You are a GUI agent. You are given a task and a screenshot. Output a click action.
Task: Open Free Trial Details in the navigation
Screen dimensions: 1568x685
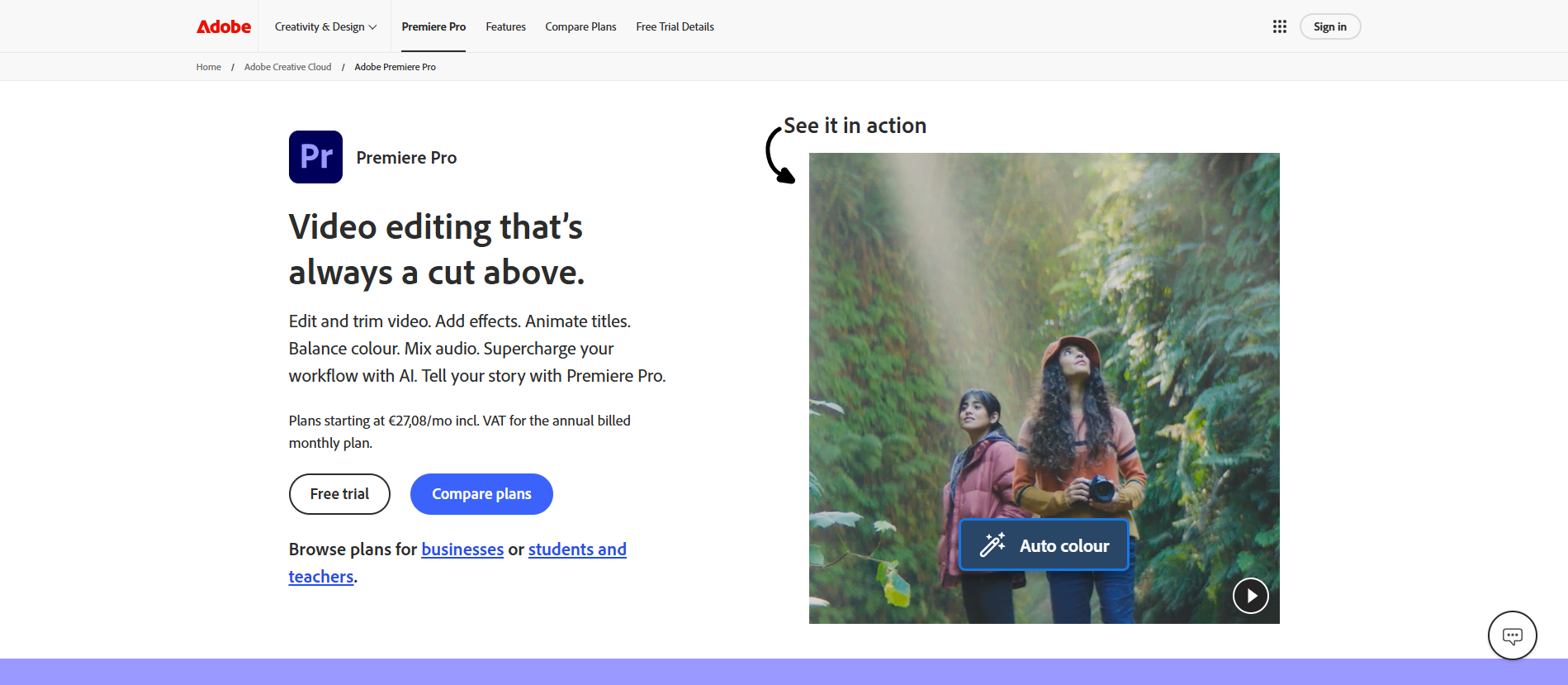pos(675,26)
